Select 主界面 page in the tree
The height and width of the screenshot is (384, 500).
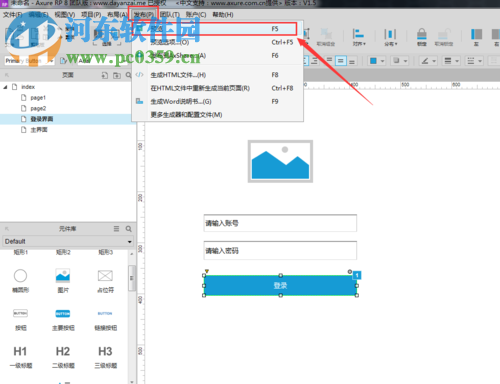pyautogui.click(x=39, y=130)
